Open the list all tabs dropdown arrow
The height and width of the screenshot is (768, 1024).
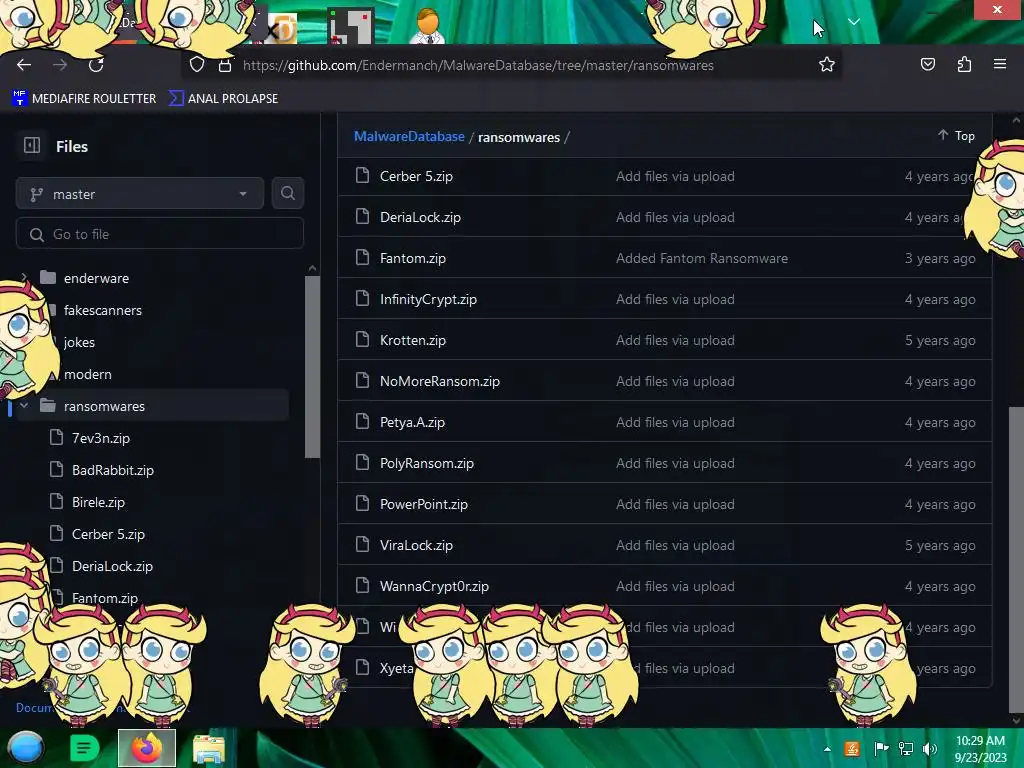click(x=854, y=22)
